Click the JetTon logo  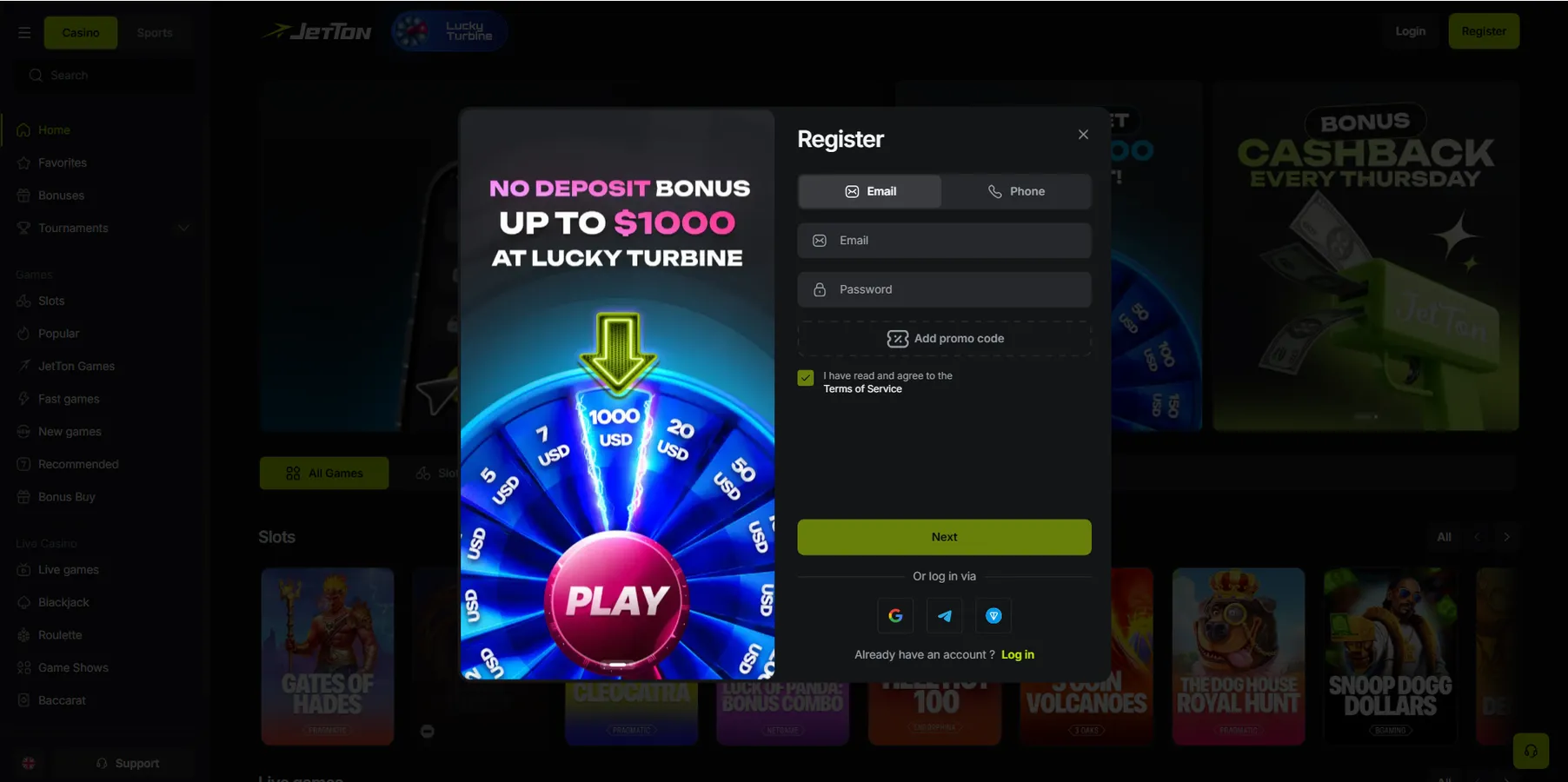pos(317,32)
